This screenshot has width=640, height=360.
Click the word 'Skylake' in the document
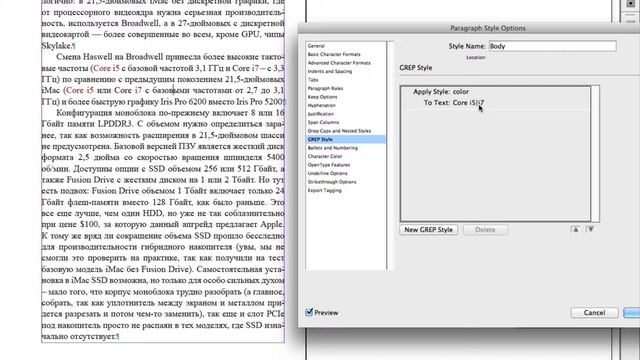point(56,46)
